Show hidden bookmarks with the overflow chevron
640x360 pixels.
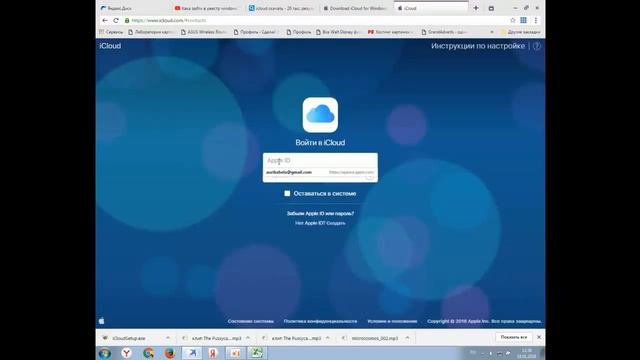pos(492,32)
